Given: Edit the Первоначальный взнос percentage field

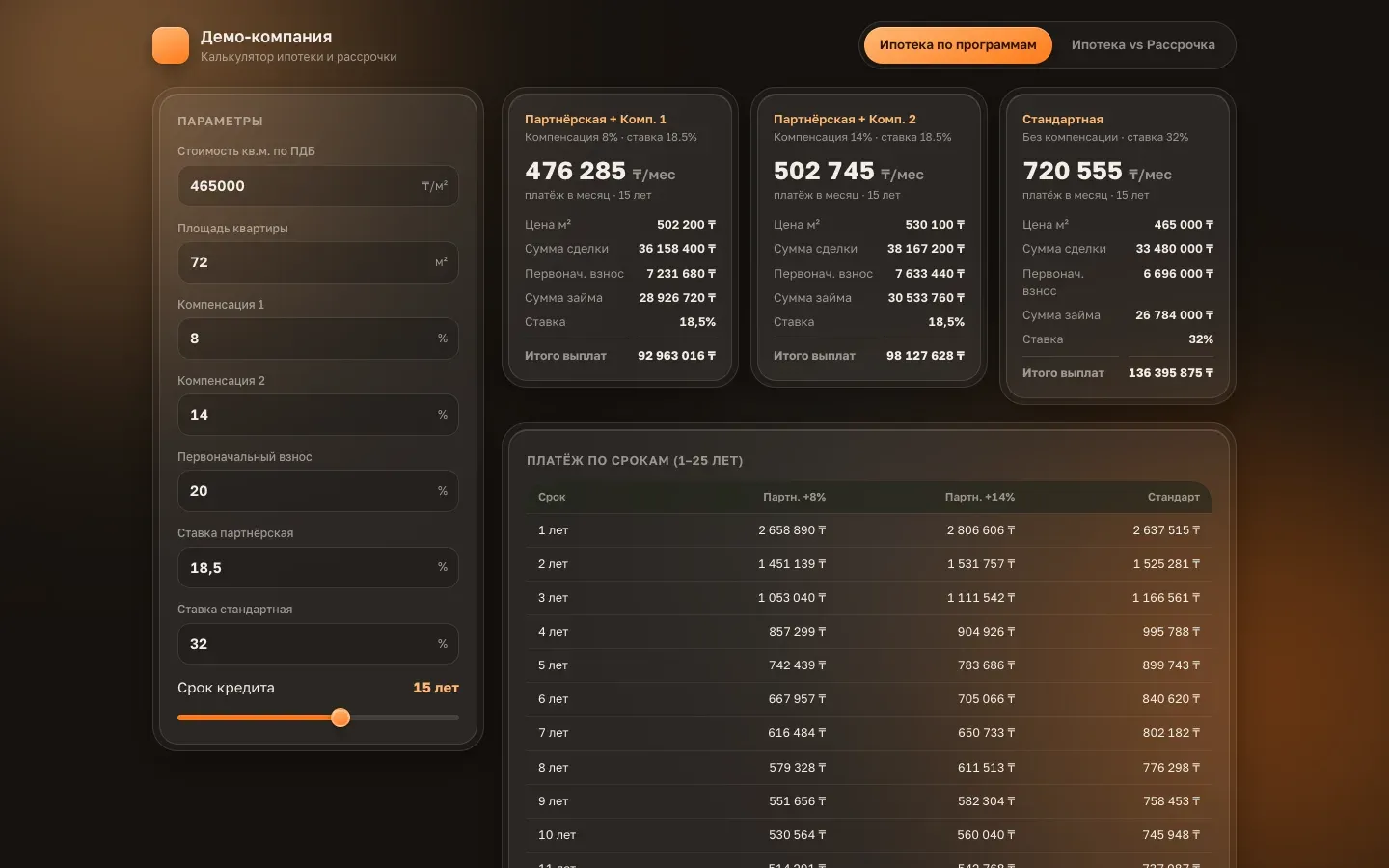Looking at the screenshot, I should 318,491.
